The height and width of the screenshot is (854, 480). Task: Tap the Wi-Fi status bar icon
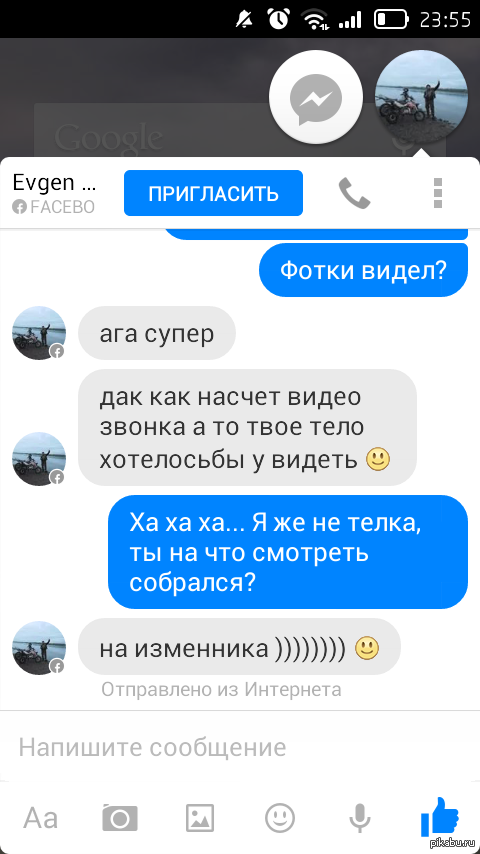pos(316,20)
